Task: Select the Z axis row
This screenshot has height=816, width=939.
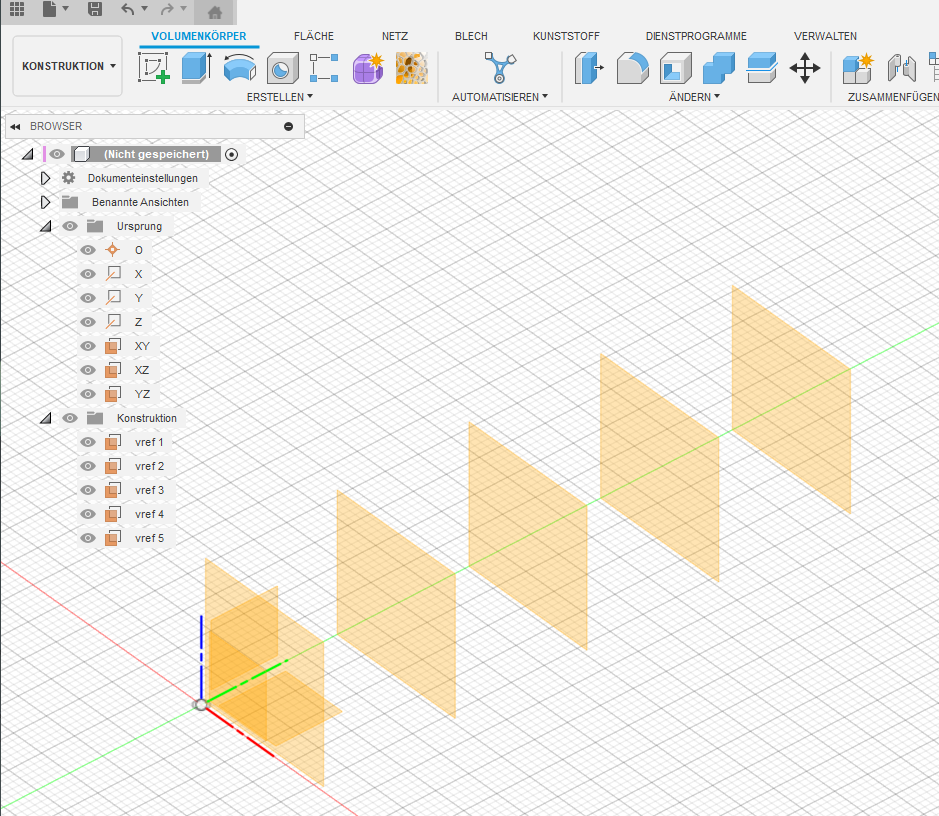Action: [114, 321]
